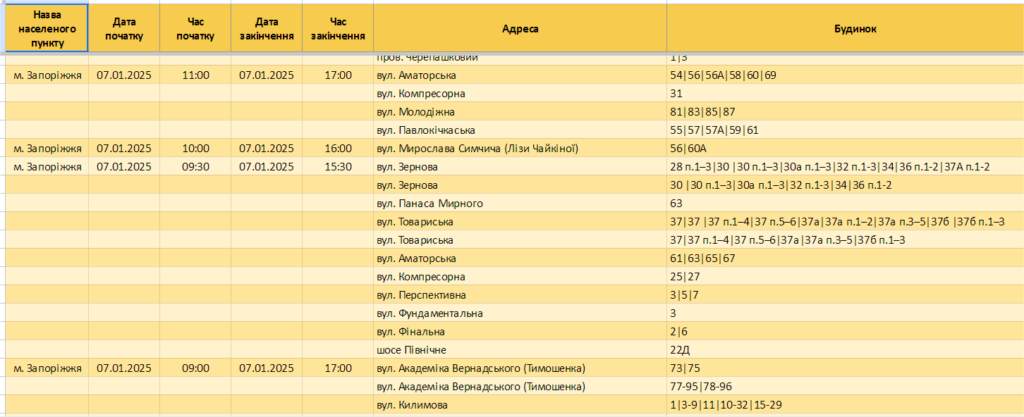
Task: Select the 'Назва населеного пункту' header cell
Action: pyautogui.click(x=46, y=29)
